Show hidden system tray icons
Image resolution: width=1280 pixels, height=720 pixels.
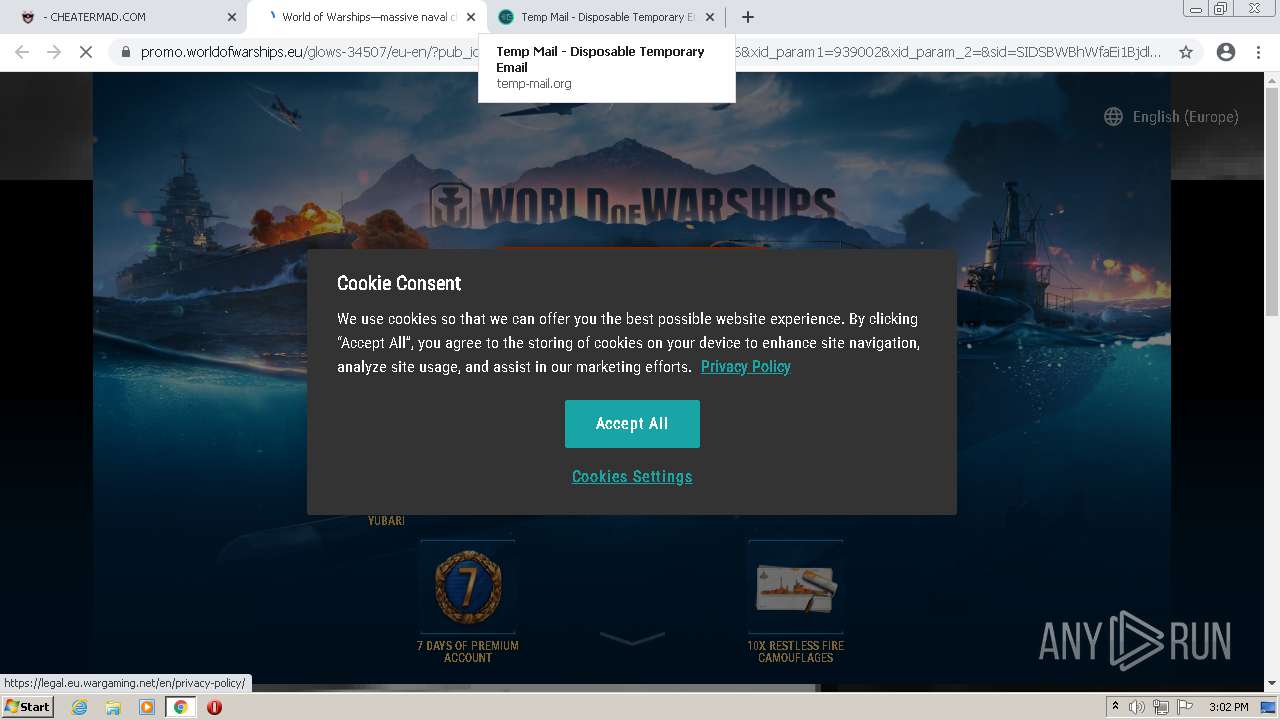coord(1115,707)
